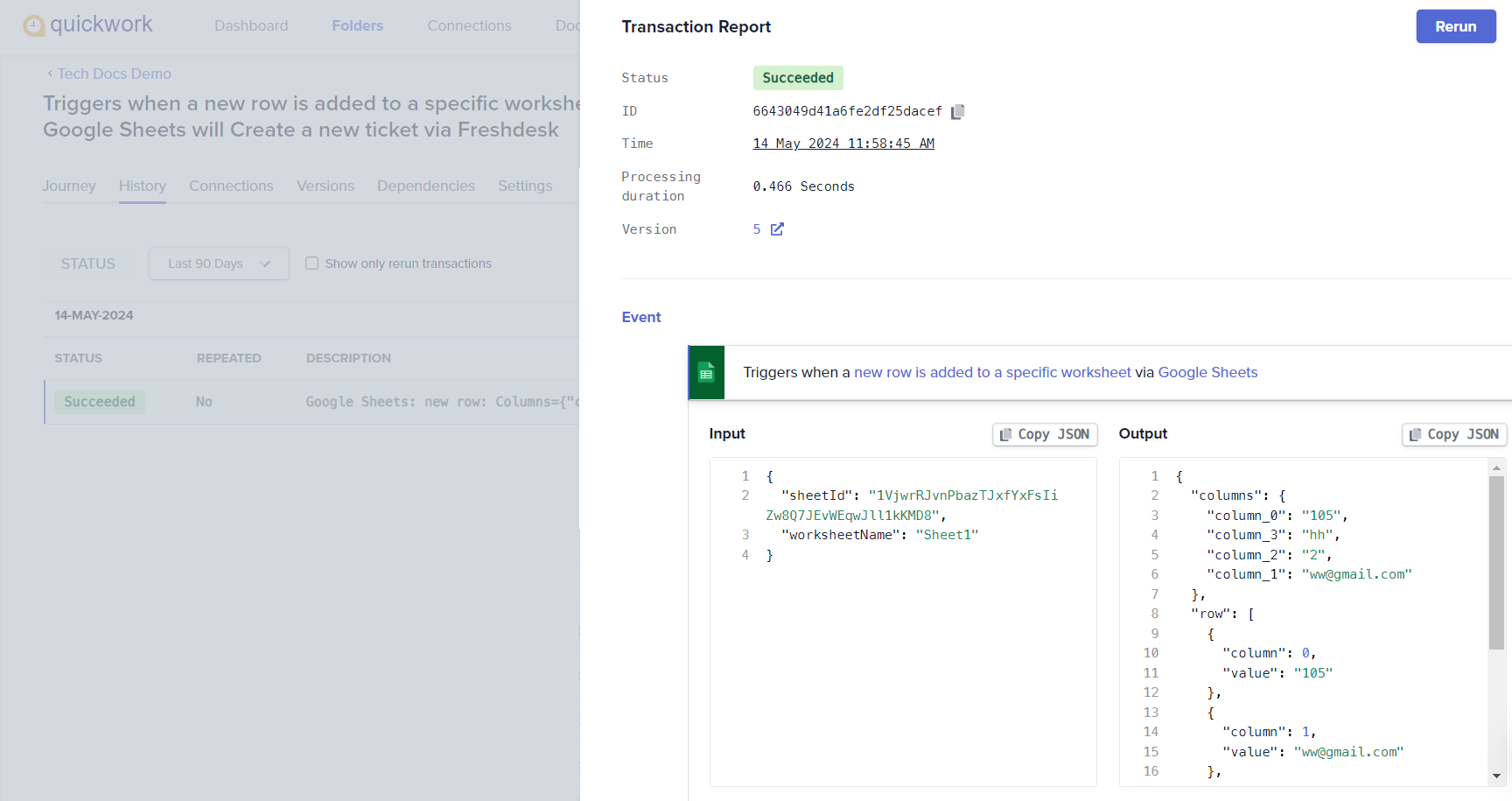The height and width of the screenshot is (801, 1512).
Task: Click the REPEATED column header
Action: (x=228, y=358)
